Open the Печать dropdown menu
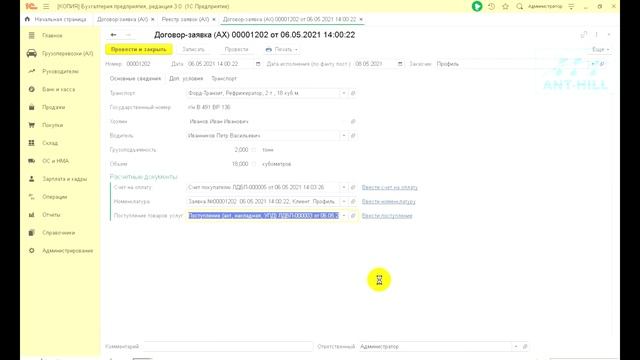 coord(281,49)
